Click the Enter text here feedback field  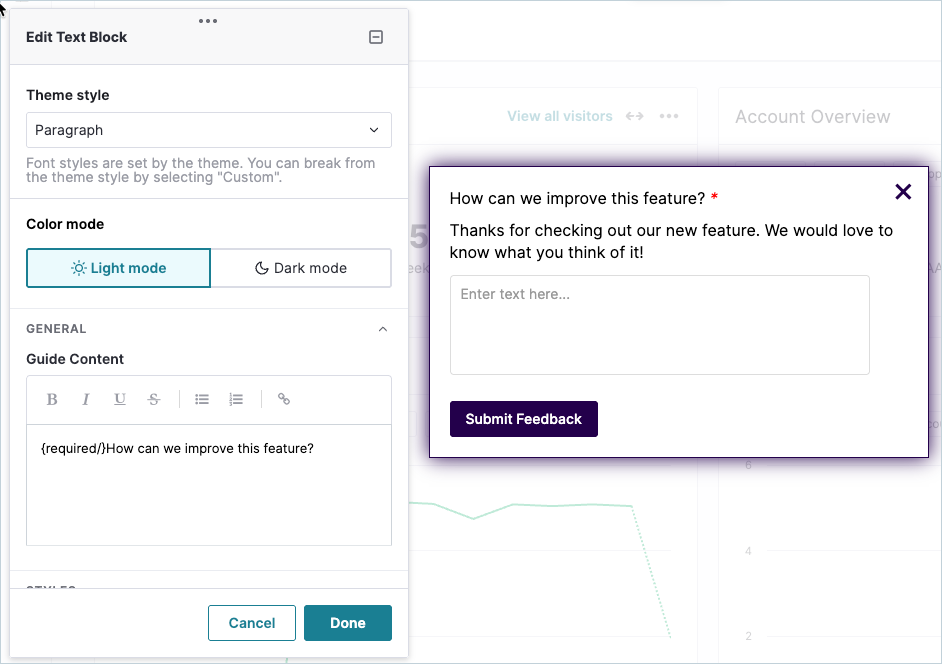[660, 325]
